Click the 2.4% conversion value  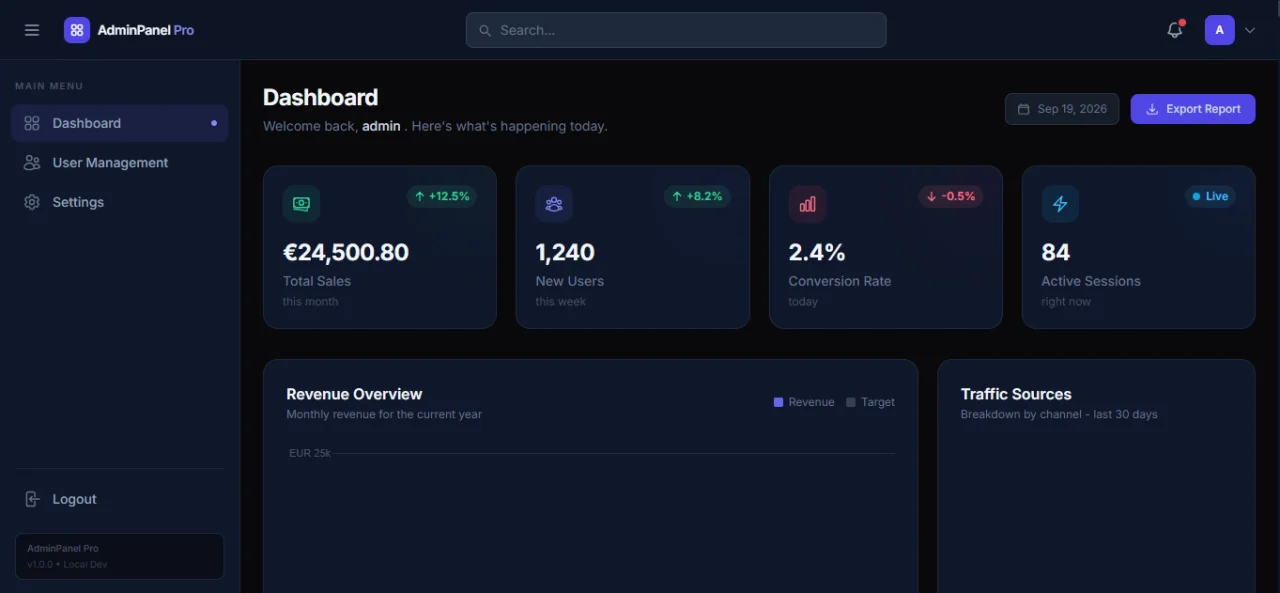[x=817, y=252]
